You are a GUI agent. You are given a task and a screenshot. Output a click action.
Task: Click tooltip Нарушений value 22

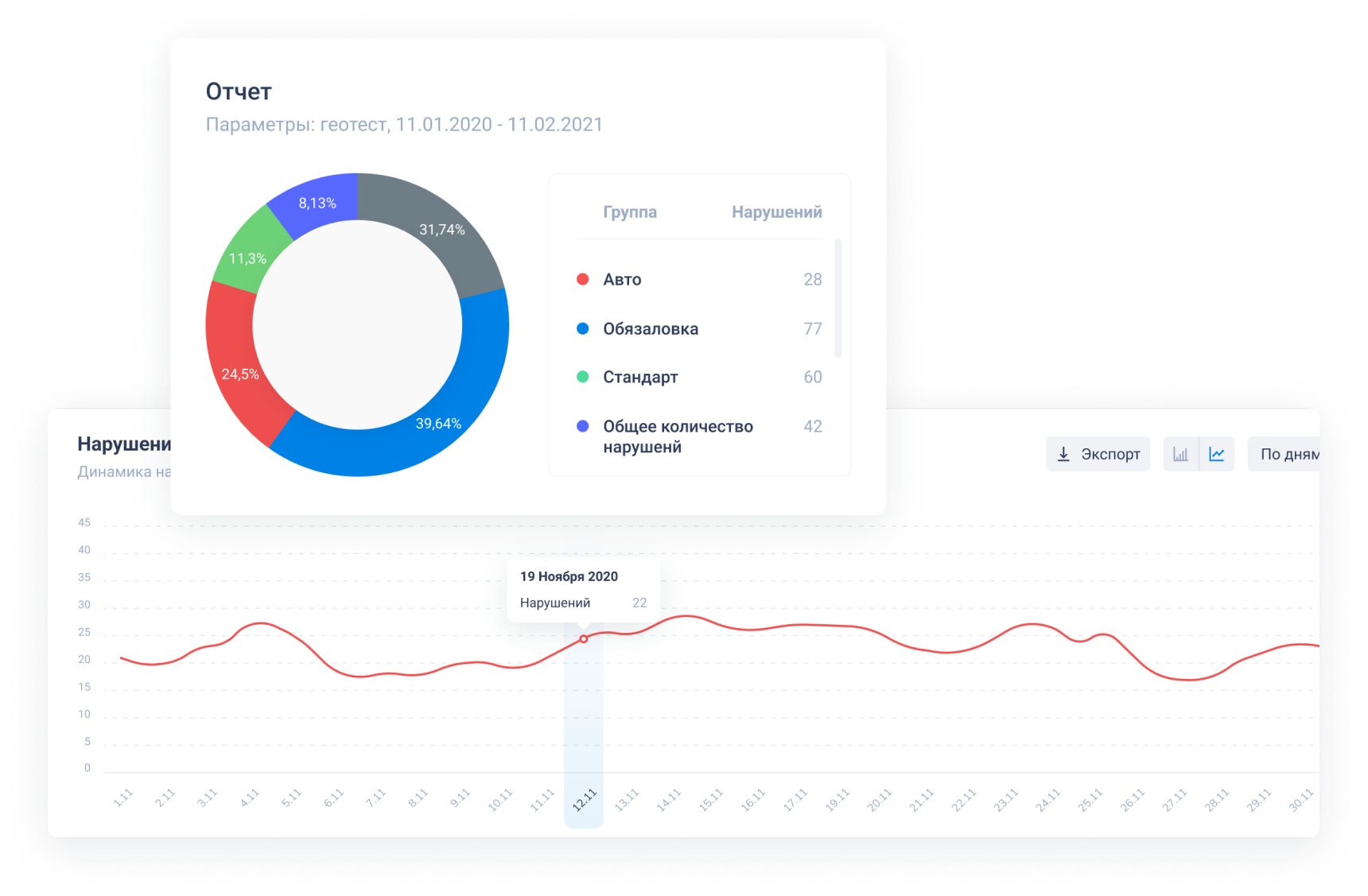pos(639,603)
